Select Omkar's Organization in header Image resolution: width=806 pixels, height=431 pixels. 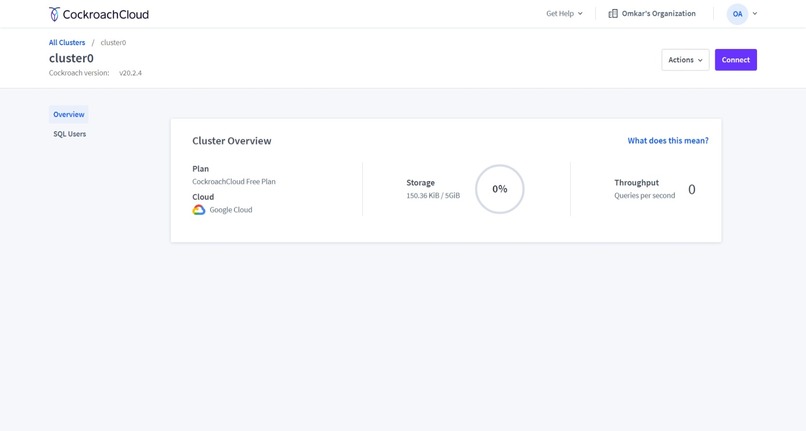[x=658, y=14]
